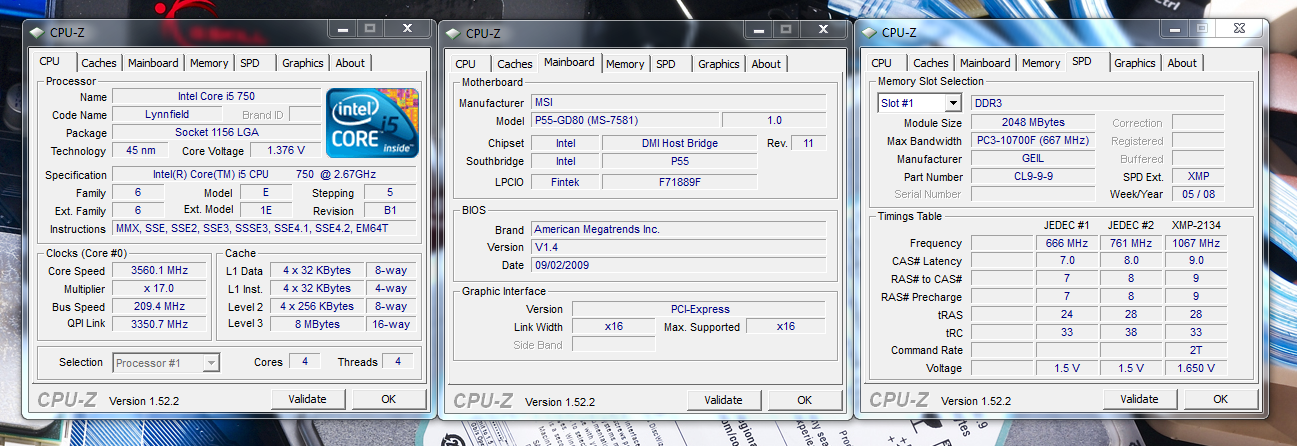Click Validate button in SPD window
This screenshot has width=1297, height=446.
[1139, 399]
